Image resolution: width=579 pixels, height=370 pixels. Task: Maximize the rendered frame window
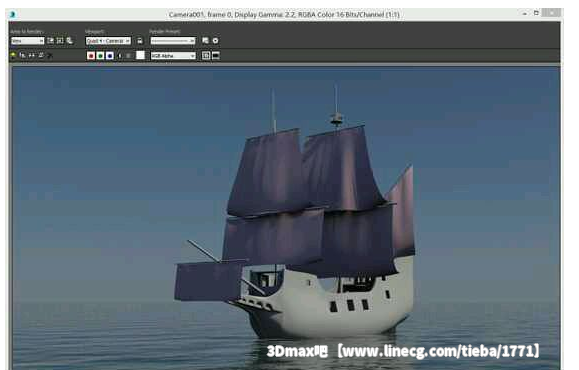coord(536,13)
